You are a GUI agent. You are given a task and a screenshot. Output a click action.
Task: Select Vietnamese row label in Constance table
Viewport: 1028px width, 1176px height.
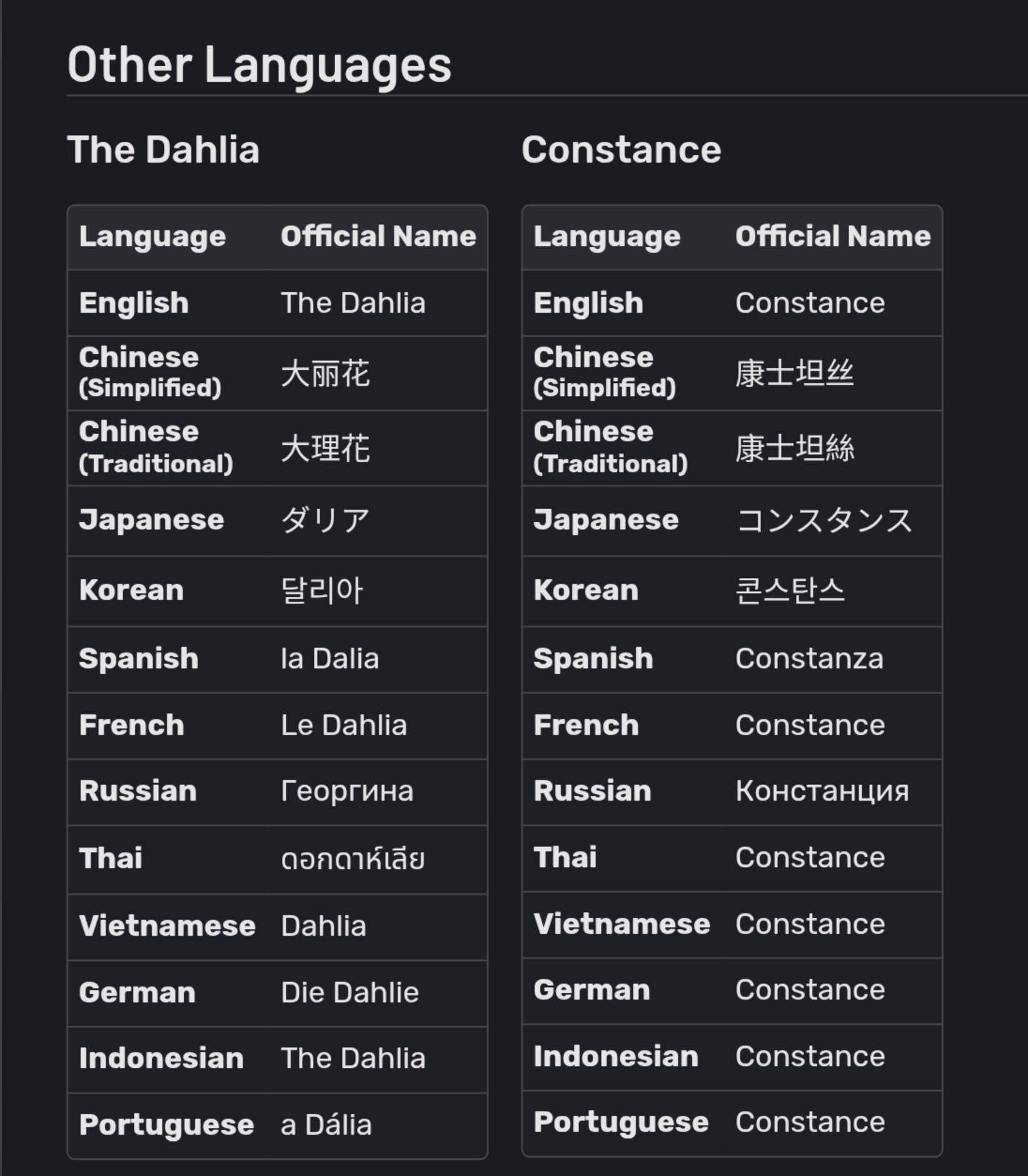click(622, 925)
